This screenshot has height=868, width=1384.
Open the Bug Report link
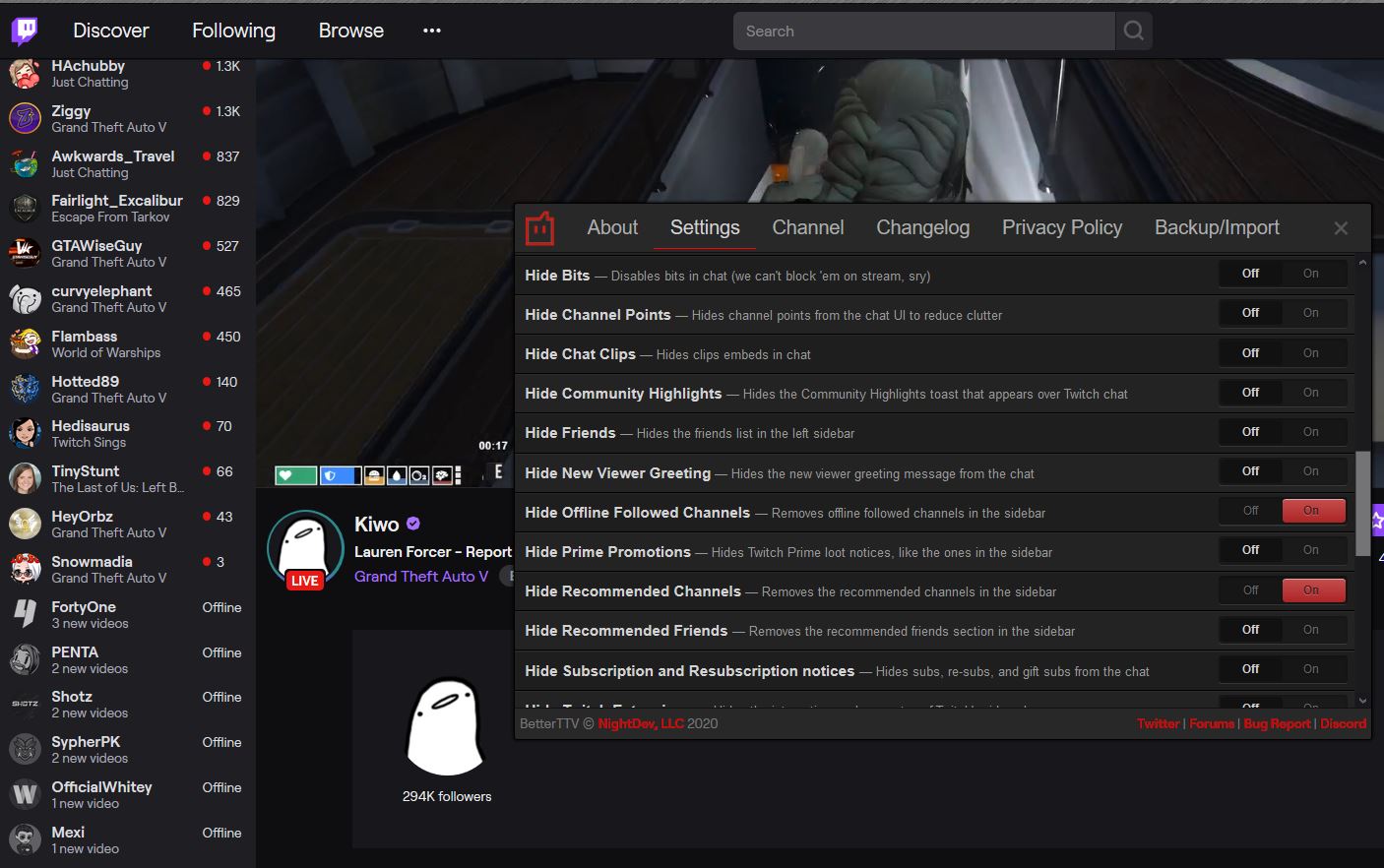point(1277,723)
